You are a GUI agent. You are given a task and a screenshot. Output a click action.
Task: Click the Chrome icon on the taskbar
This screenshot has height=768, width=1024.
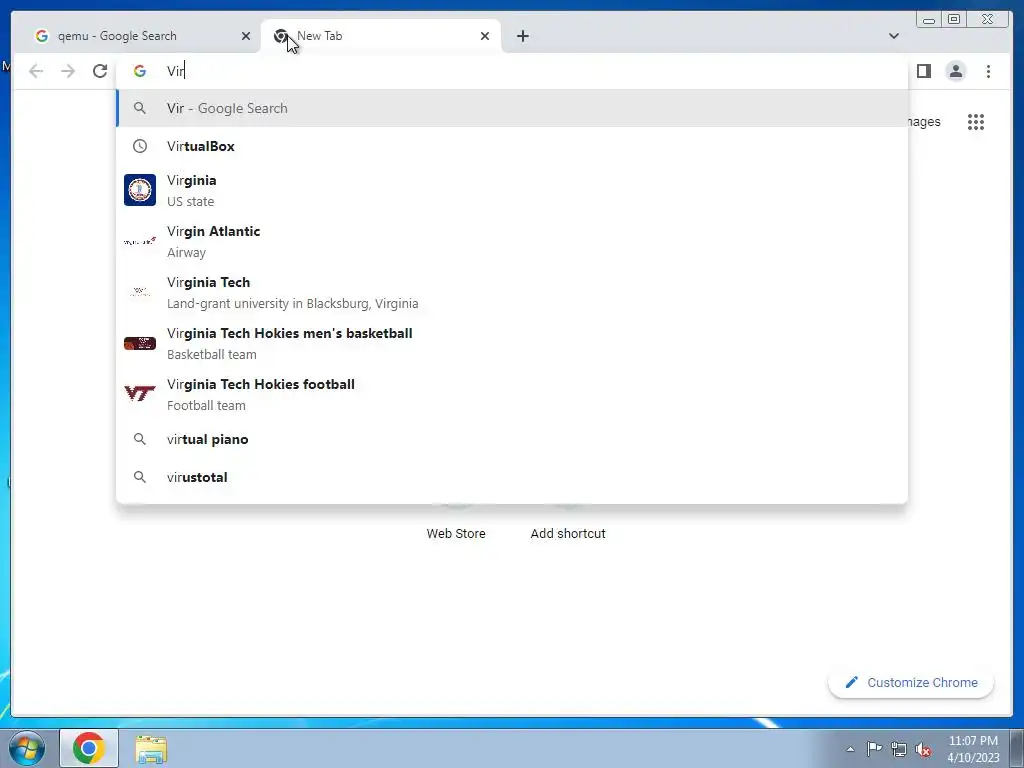[x=89, y=748]
